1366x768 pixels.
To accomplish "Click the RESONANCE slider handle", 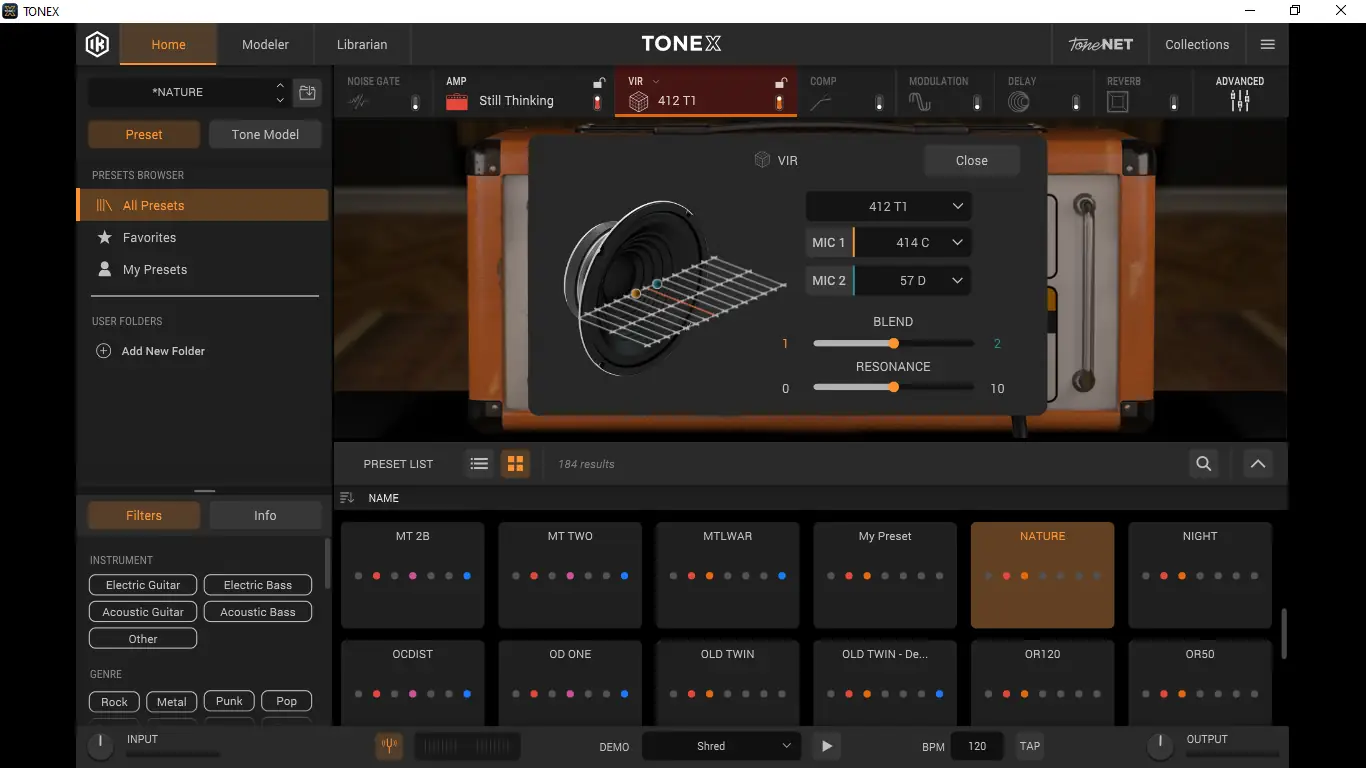I will 894,388.
